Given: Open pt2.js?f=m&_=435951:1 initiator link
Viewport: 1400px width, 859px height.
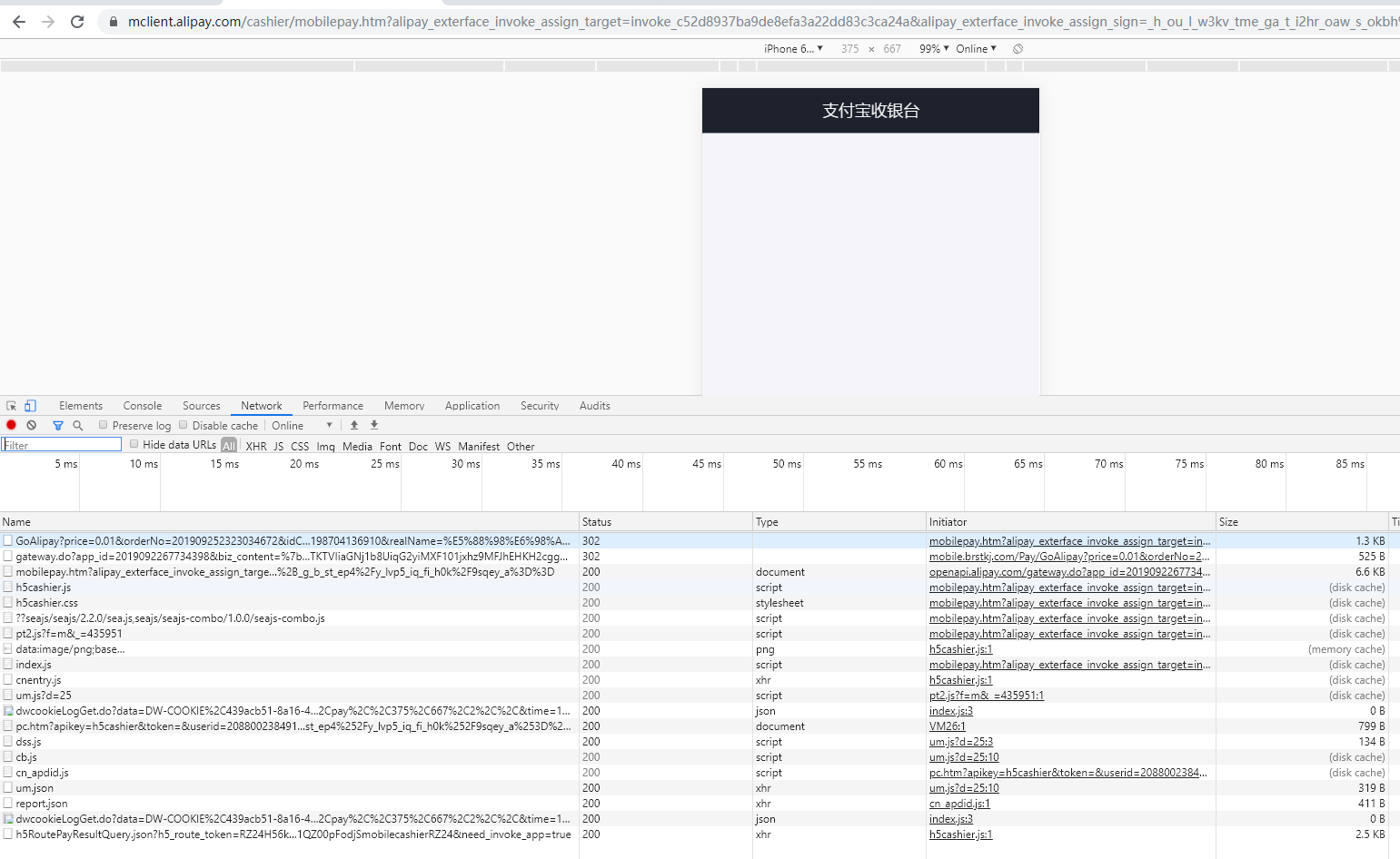Looking at the screenshot, I should [987, 696].
